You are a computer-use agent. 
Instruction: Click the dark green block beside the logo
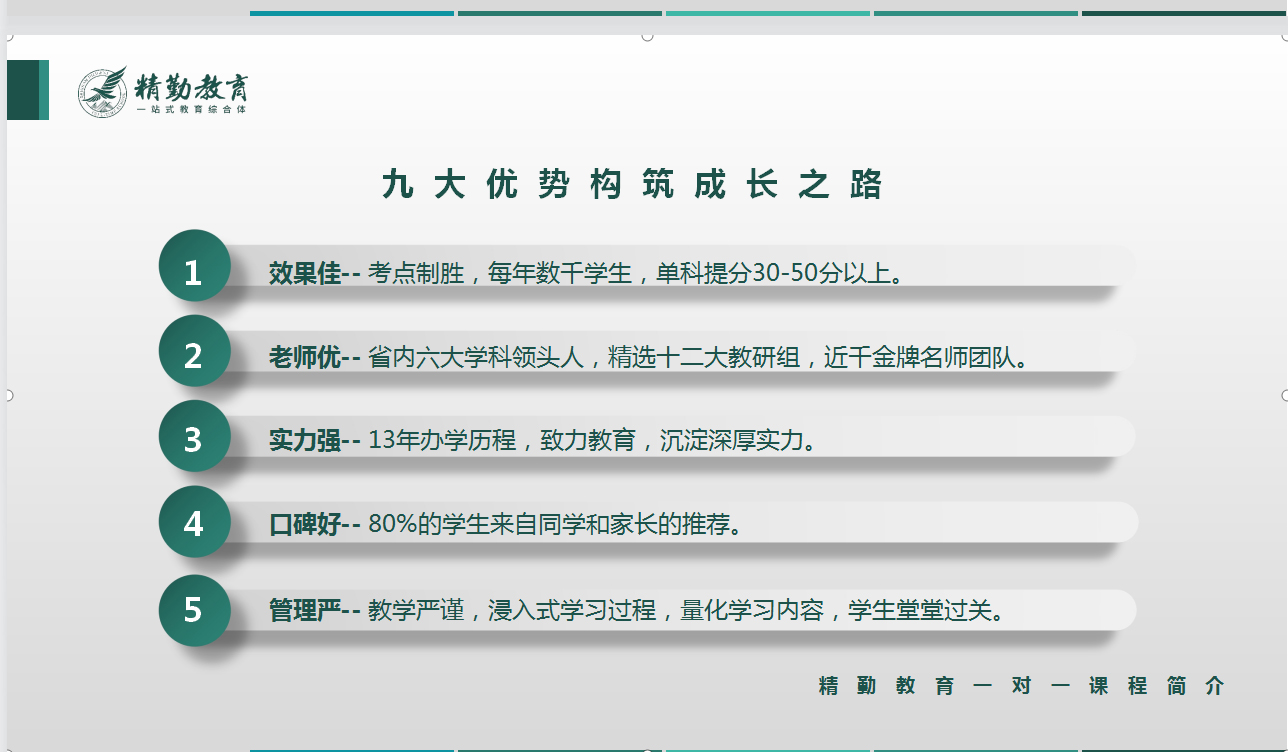pyautogui.click(x=24, y=90)
